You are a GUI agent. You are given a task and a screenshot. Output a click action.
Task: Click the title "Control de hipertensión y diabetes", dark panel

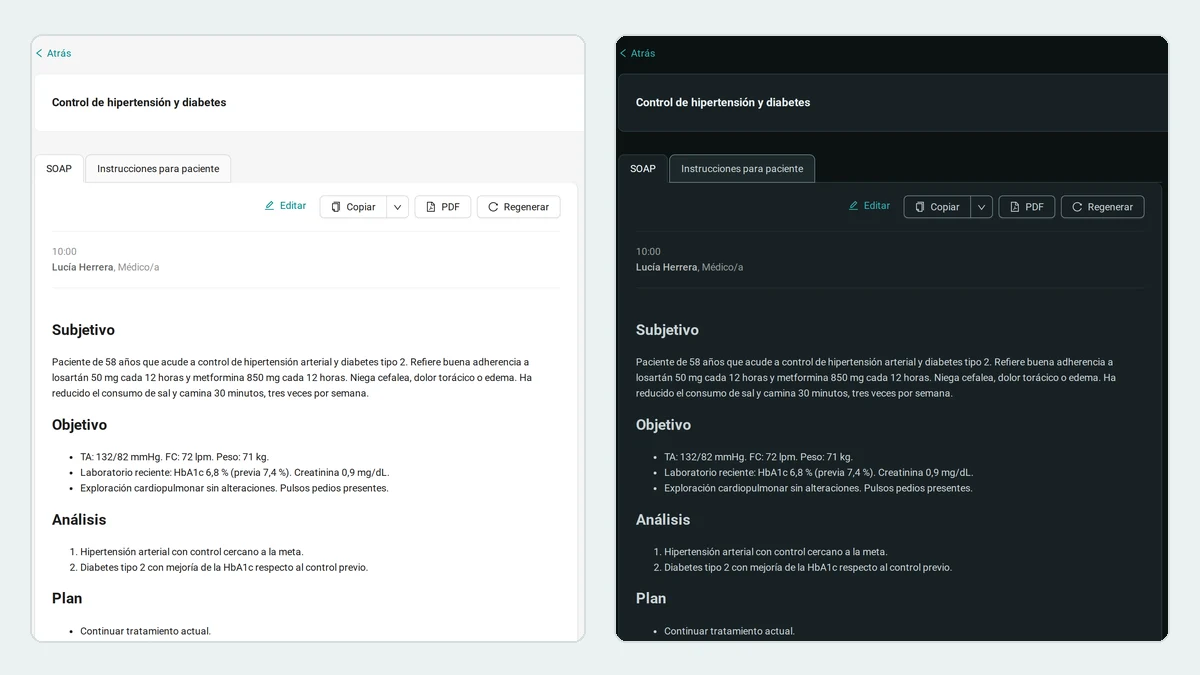(x=723, y=102)
